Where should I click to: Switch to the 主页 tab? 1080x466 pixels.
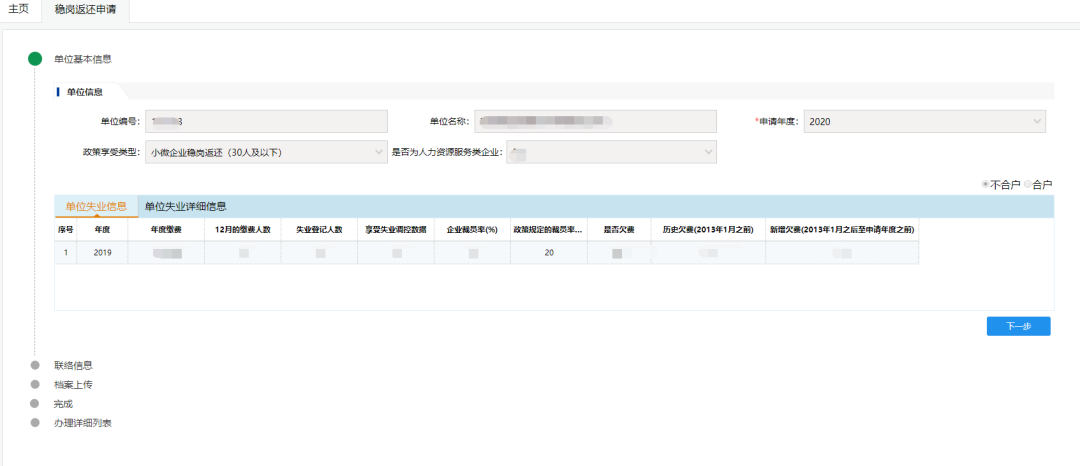(x=19, y=10)
